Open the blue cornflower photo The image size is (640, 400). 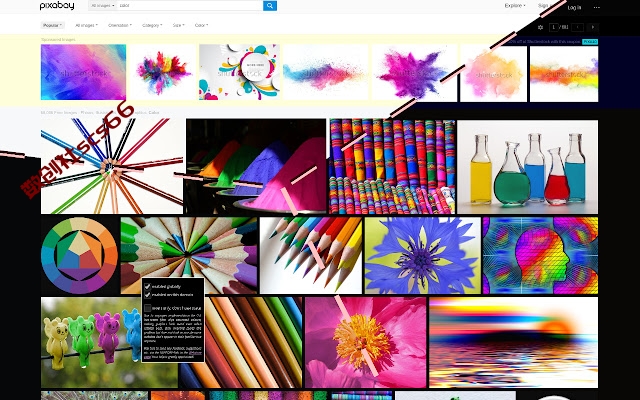422,256
